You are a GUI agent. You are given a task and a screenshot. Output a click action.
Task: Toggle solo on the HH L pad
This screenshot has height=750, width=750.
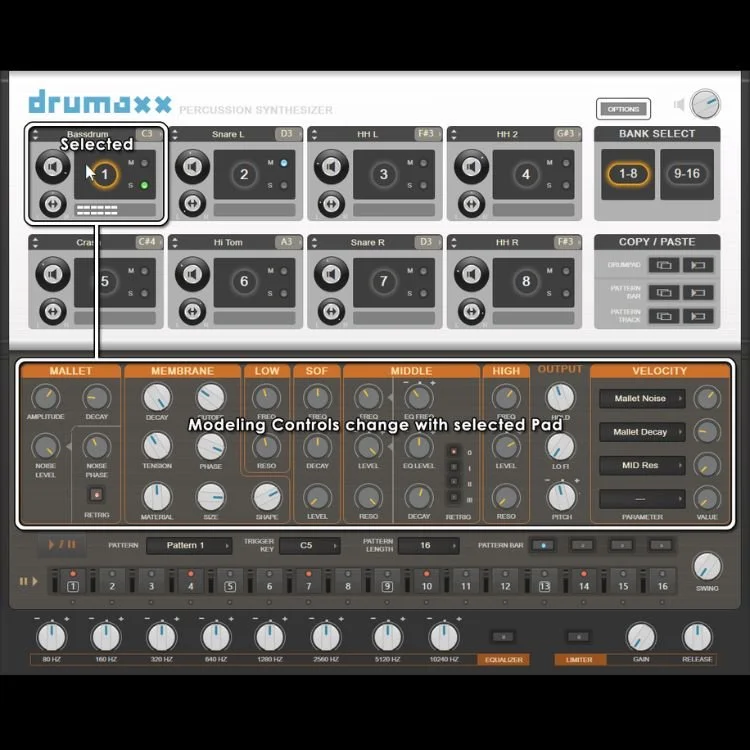(423, 185)
